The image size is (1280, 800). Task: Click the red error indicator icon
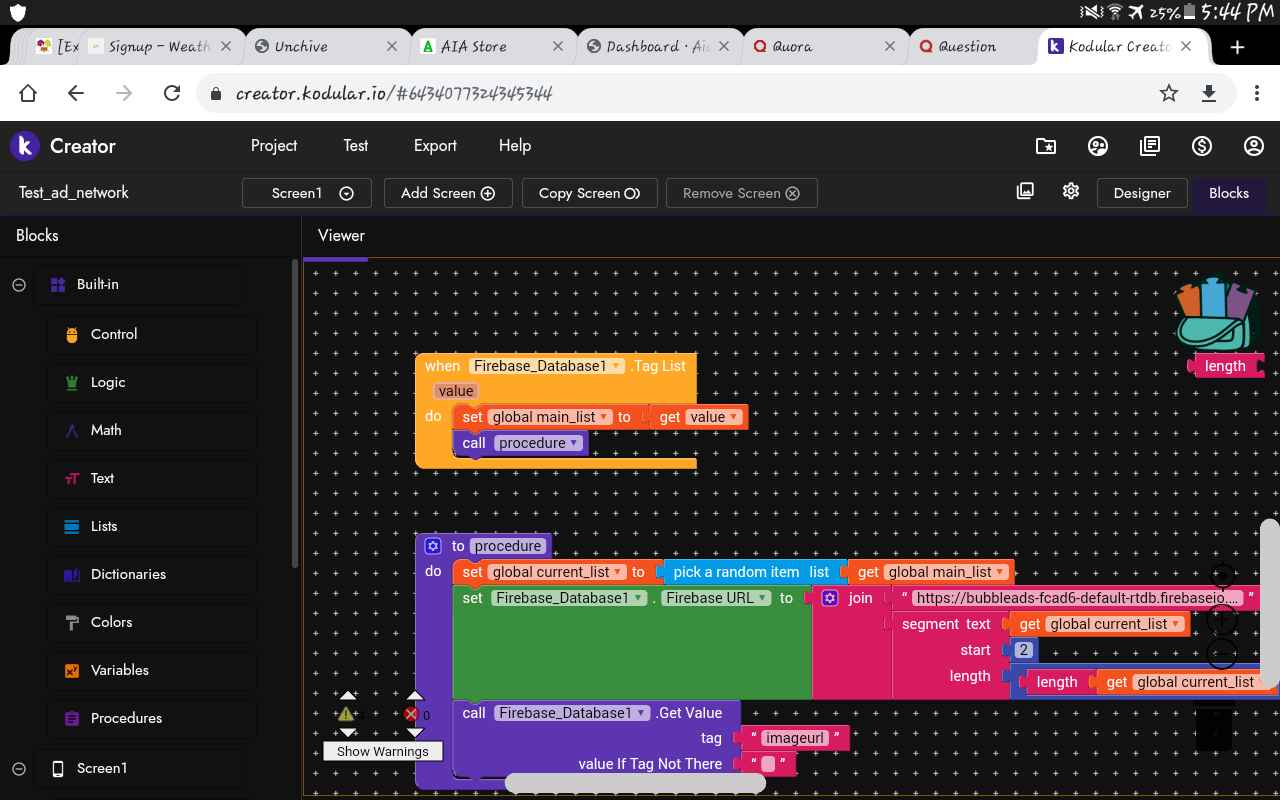(411, 714)
